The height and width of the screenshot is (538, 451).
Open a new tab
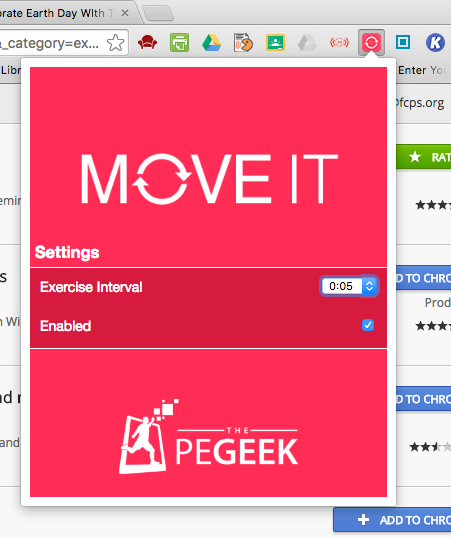click(x=158, y=13)
